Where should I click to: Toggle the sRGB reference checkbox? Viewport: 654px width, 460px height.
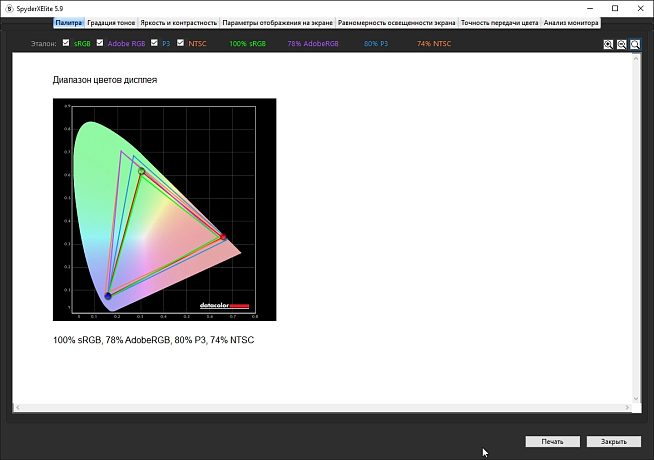coord(66,44)
